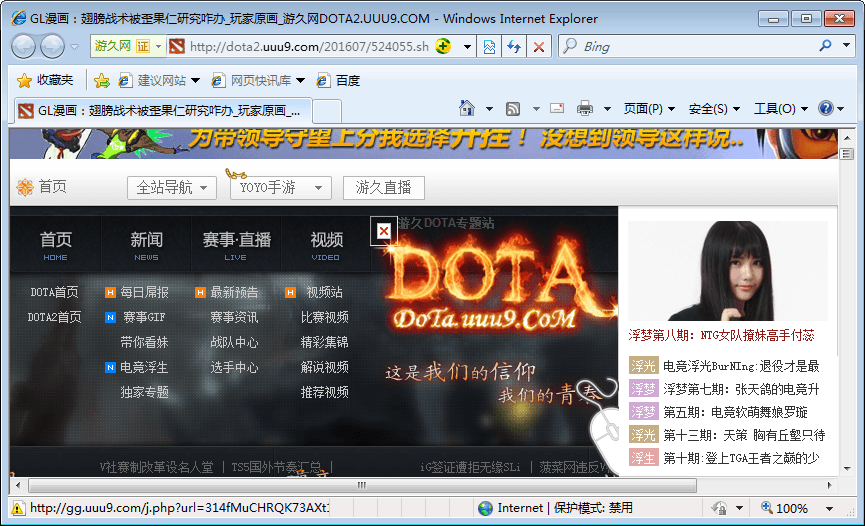Click the green add-on icon in address bar

(x=442, y=46)
